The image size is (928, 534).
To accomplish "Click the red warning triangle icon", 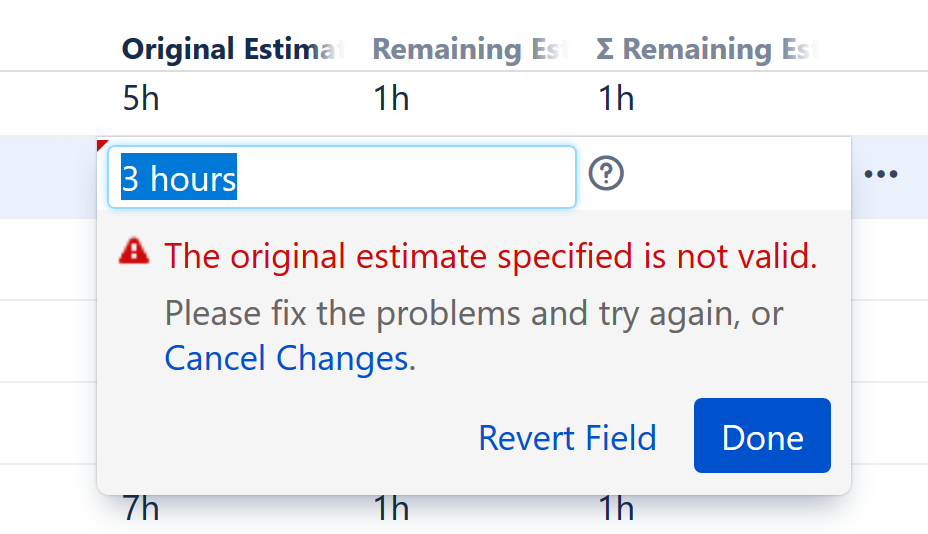I will [133, 252].
